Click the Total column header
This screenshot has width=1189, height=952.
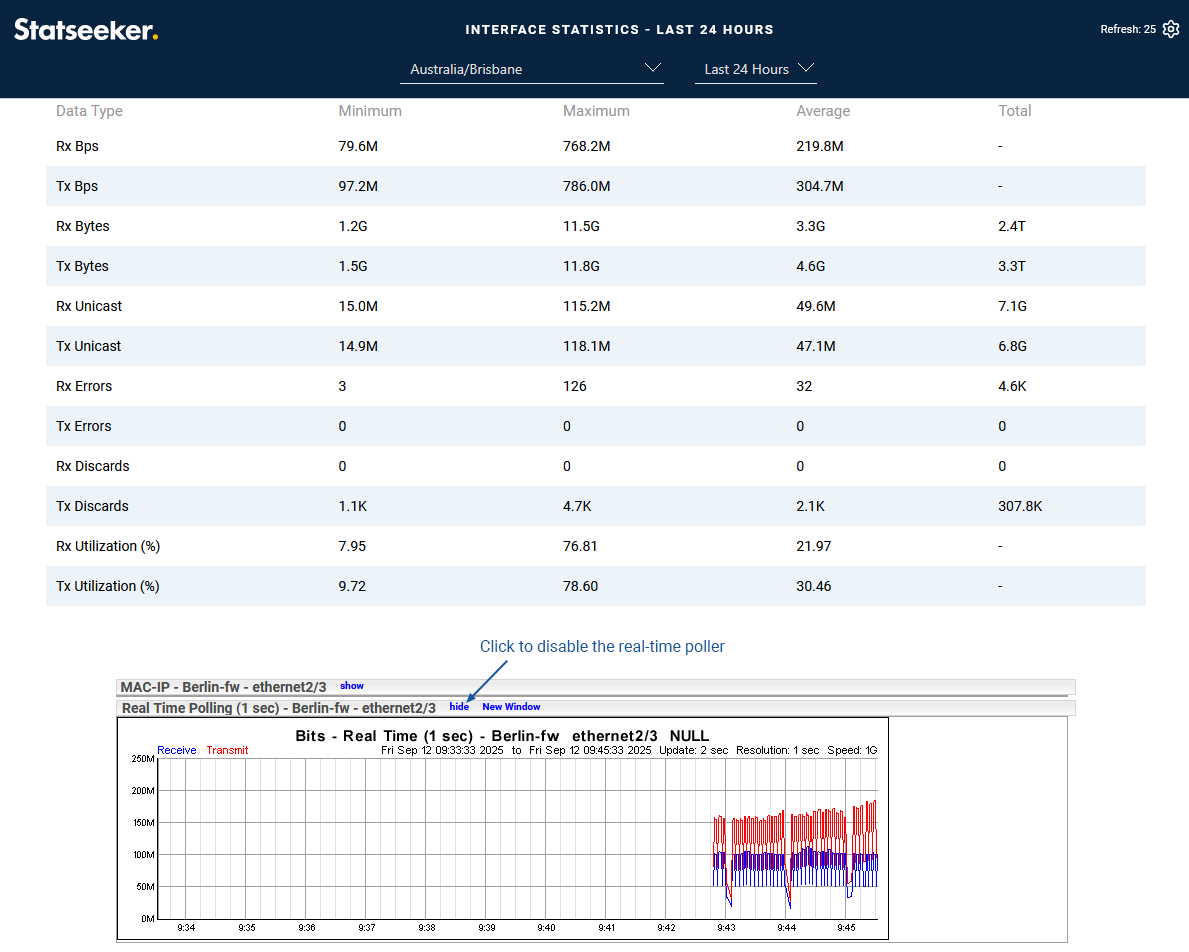tap(1014, 111)
